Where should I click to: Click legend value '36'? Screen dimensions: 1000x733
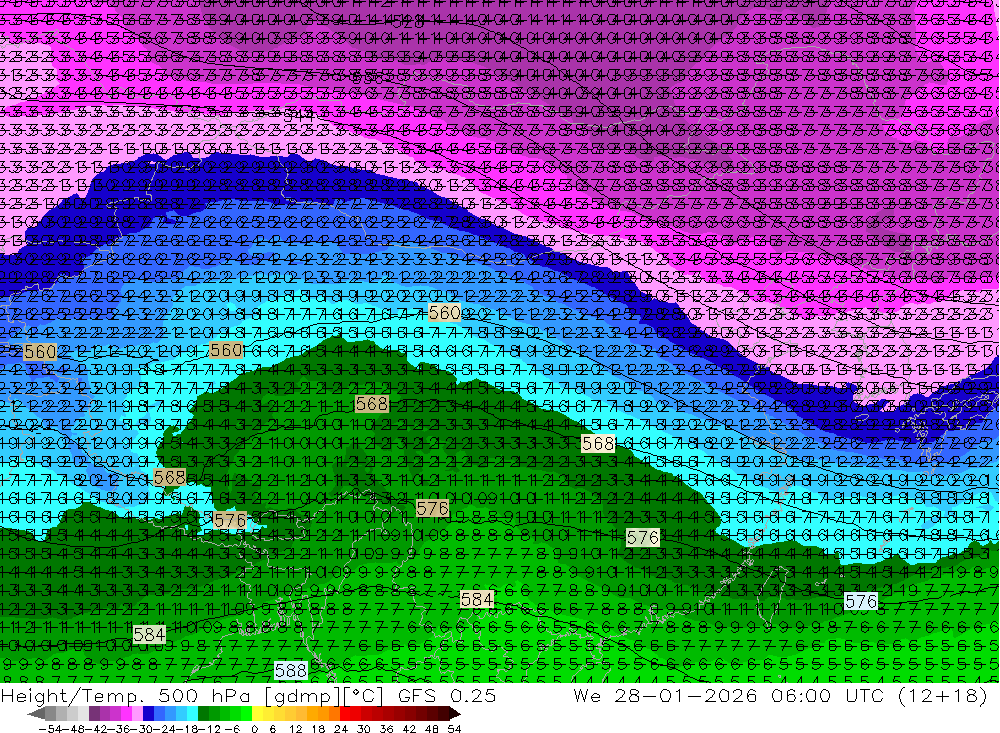click(x=386, y=729)
